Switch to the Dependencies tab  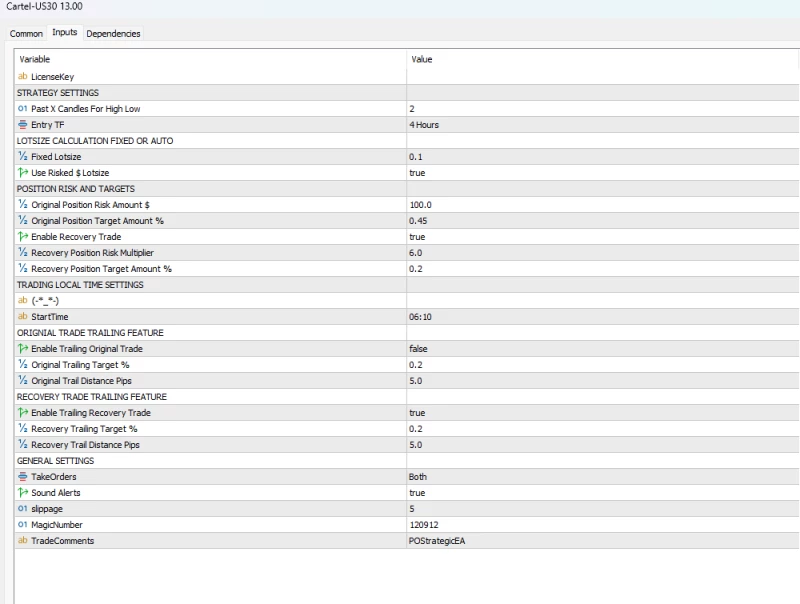click(113, 34)
